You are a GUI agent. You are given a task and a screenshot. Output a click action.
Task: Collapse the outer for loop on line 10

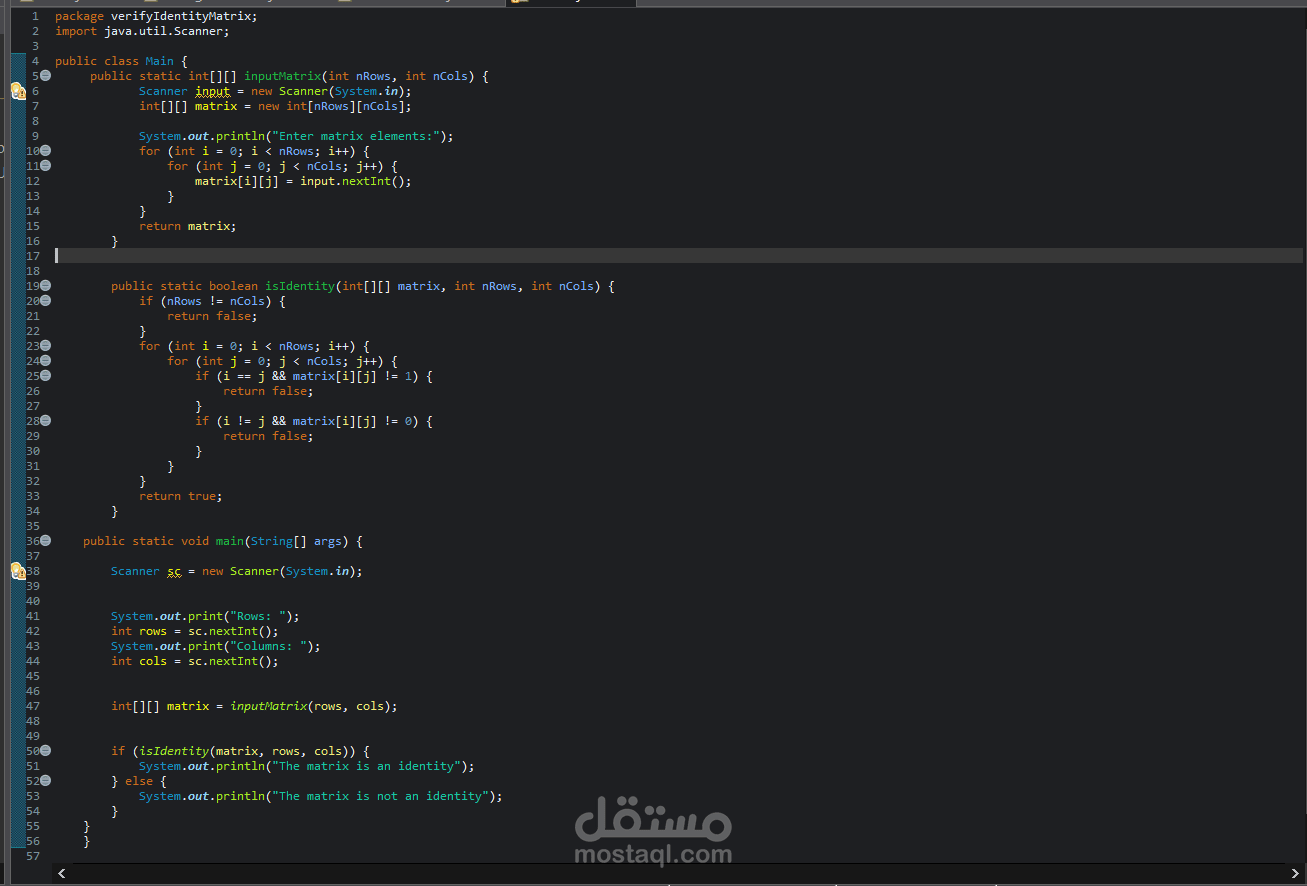[x=46, y=151]
